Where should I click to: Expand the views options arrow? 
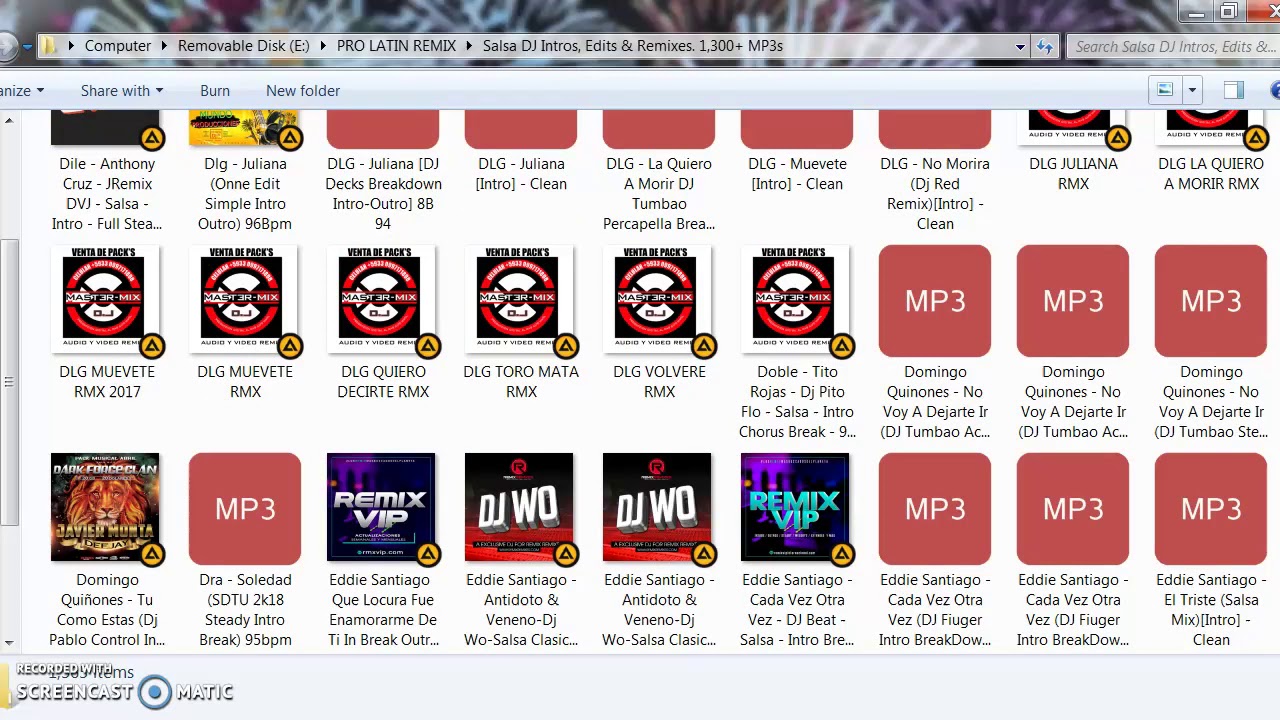tap(1191, 90)
